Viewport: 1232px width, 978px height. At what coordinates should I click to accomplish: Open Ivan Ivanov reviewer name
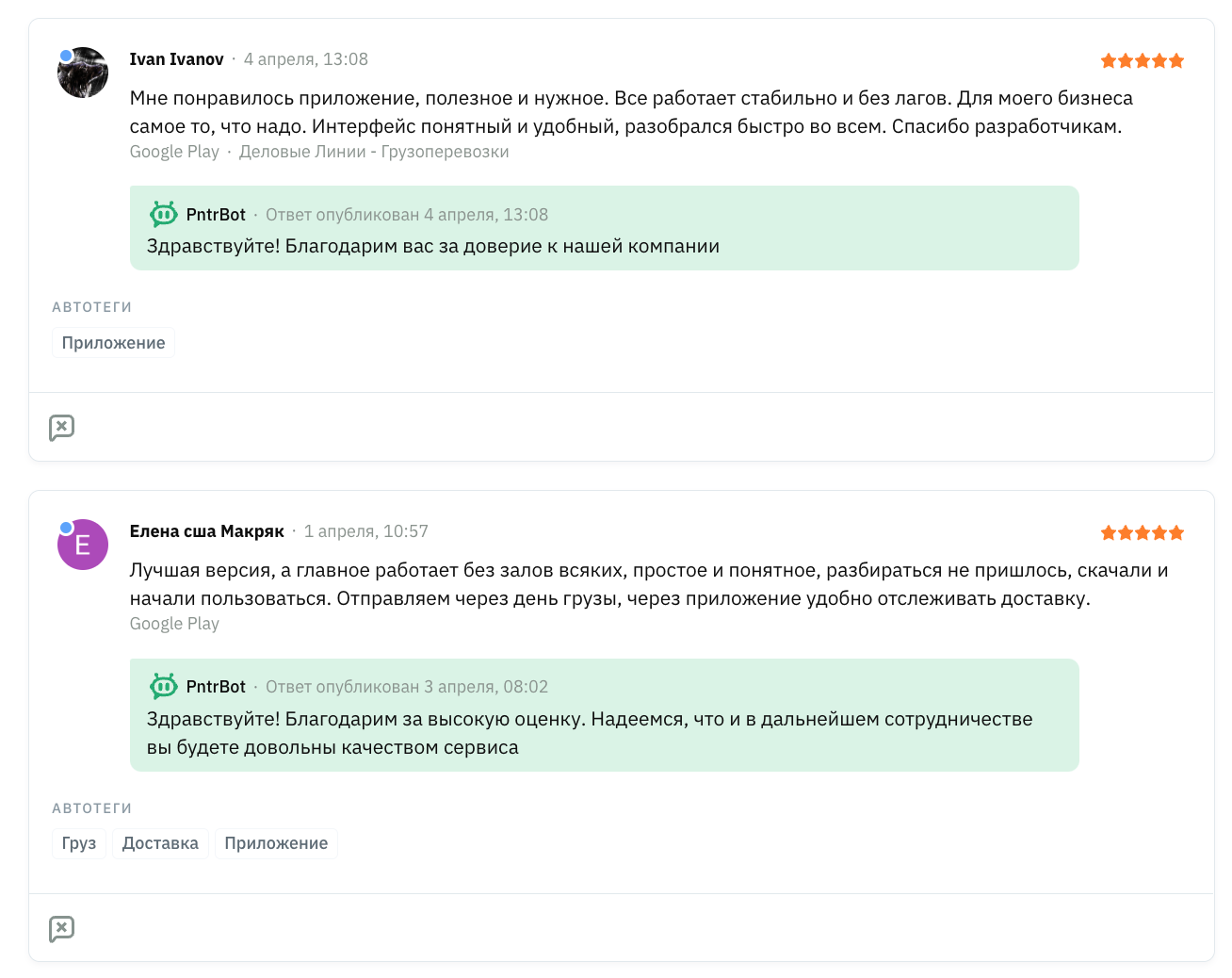coord(176,59)
